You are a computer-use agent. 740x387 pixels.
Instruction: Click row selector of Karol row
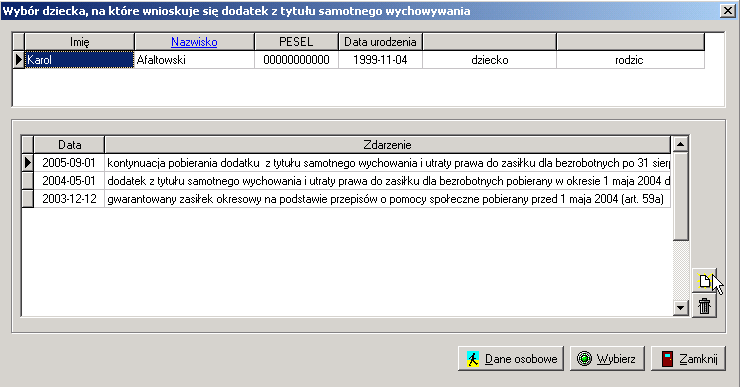point(18,59)
